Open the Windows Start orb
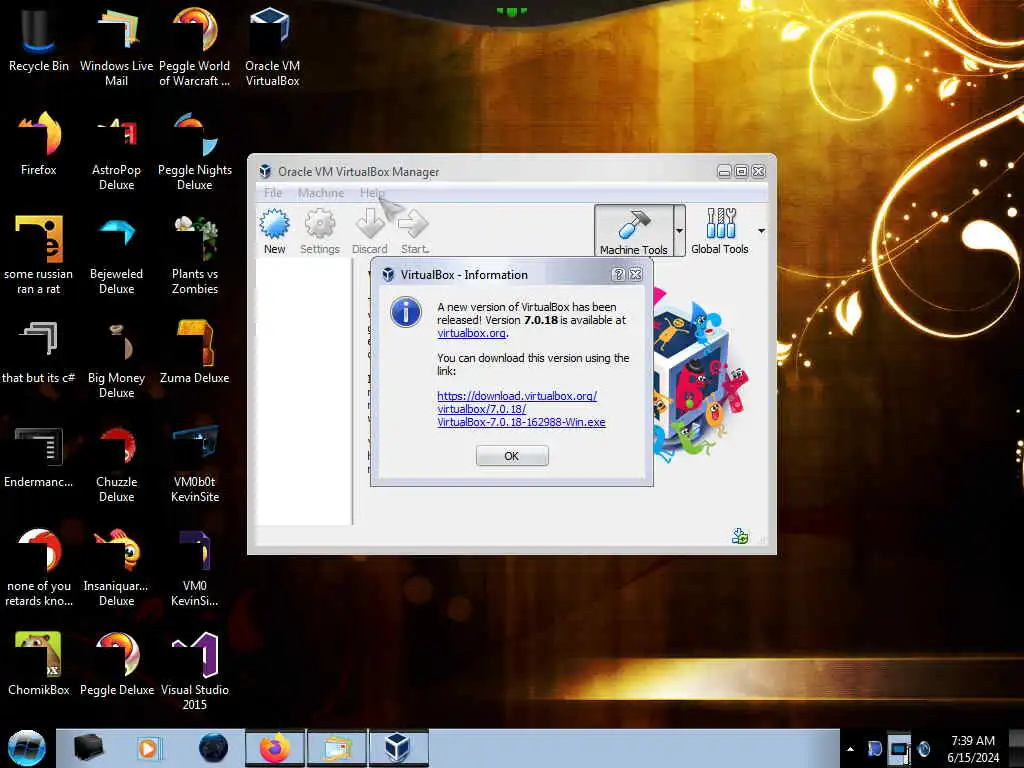Viewport: 1024px width, 768px height. [27, 748]
